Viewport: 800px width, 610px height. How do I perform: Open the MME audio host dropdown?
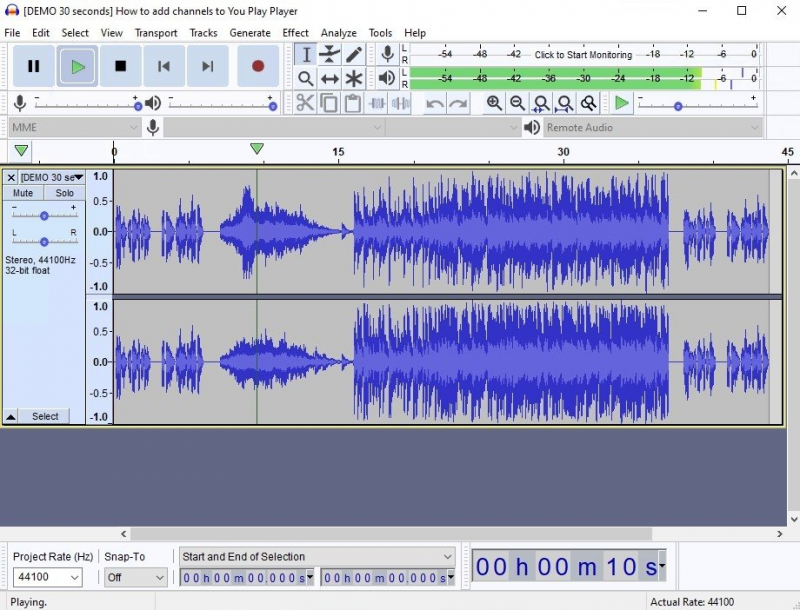click(x=75, y=127)
